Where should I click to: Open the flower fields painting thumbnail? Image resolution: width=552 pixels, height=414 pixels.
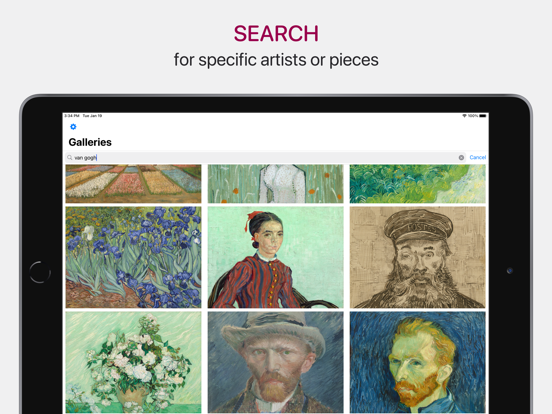(133, 184)
